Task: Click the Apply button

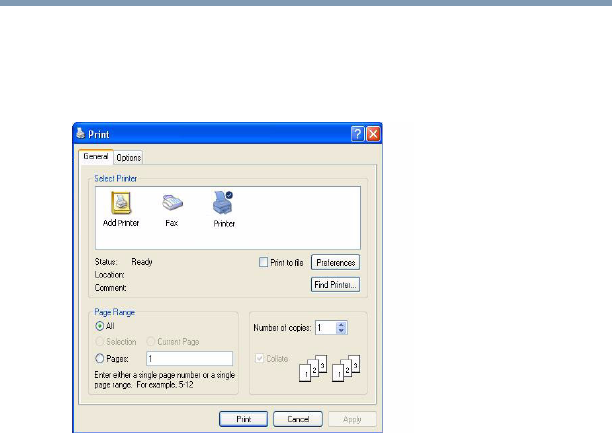Action: coord(352,419)
